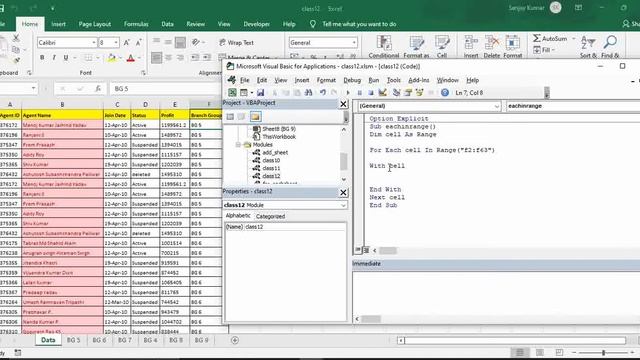Click the Increase Font Size icon

[x=127, y=42]
